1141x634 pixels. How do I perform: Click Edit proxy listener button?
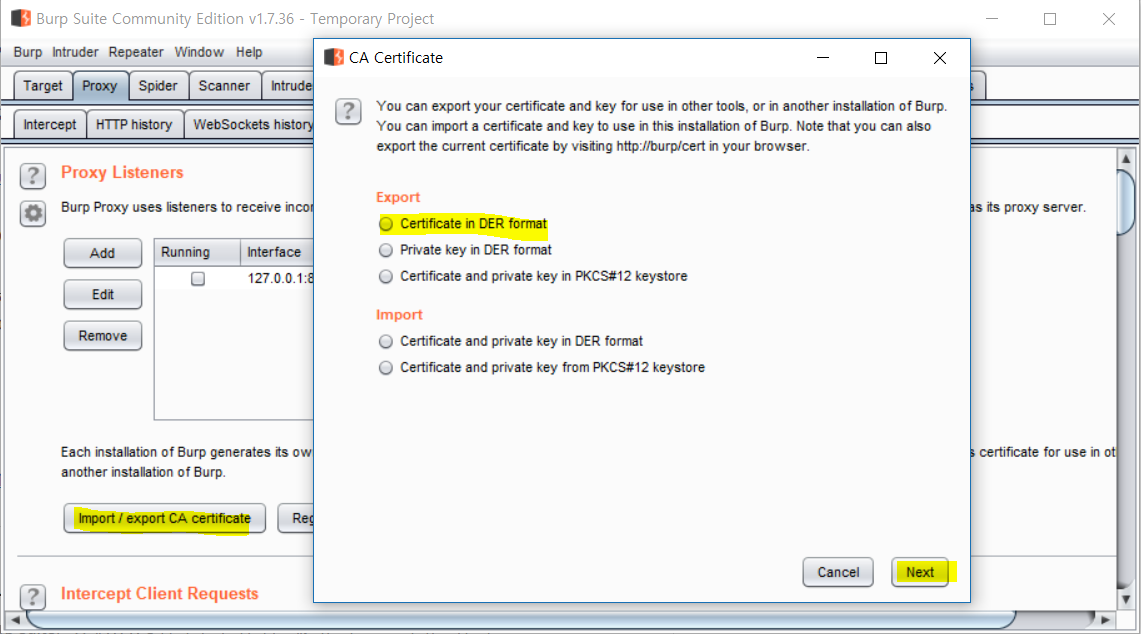(x=103, y=295)
